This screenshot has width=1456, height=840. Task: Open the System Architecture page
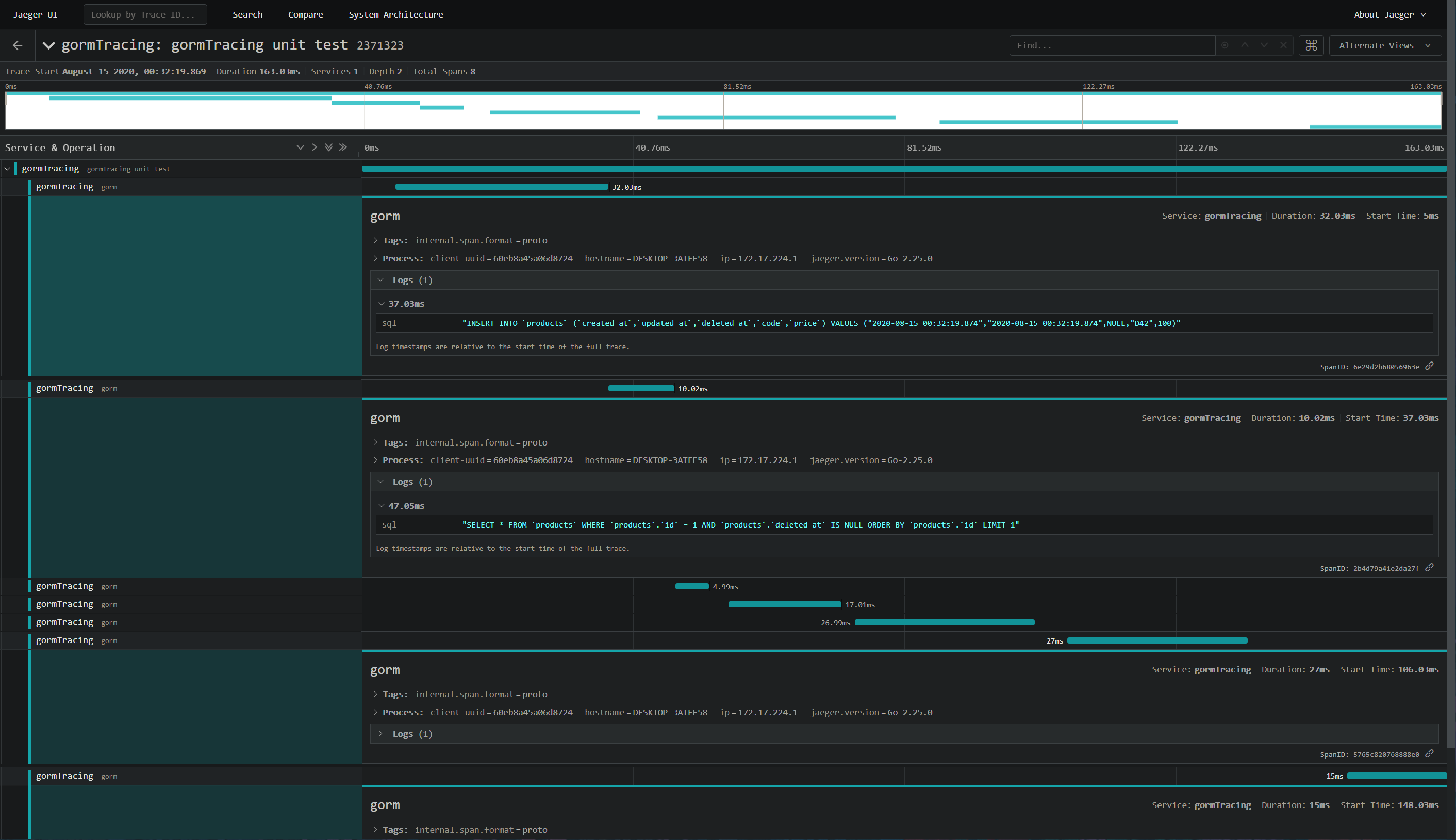pyautogui.click(x=396, y=14)
